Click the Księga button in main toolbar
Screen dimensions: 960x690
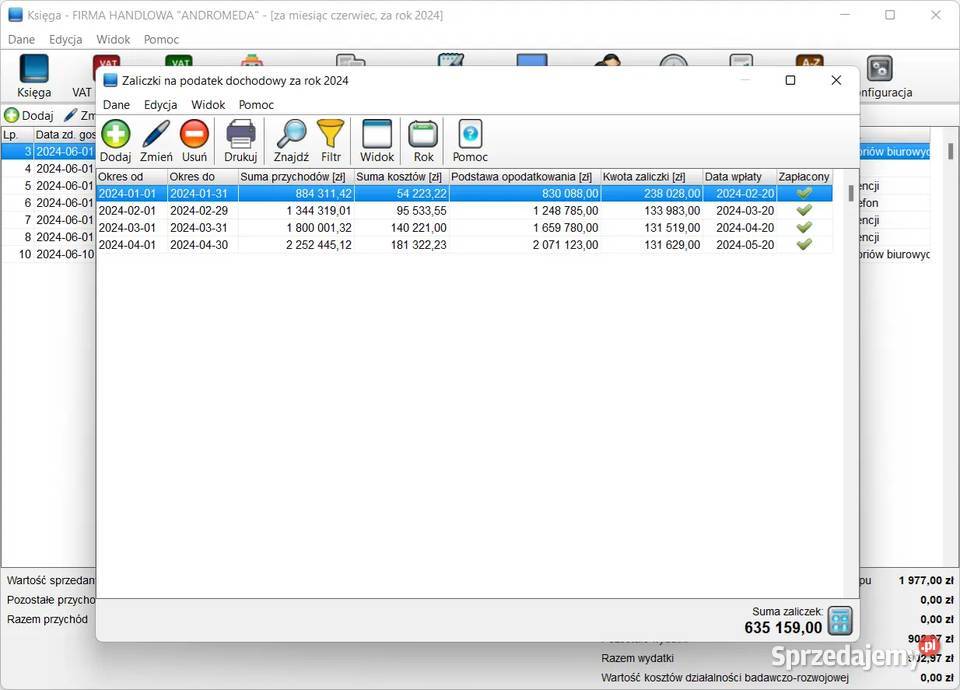[x=34, y=76]
